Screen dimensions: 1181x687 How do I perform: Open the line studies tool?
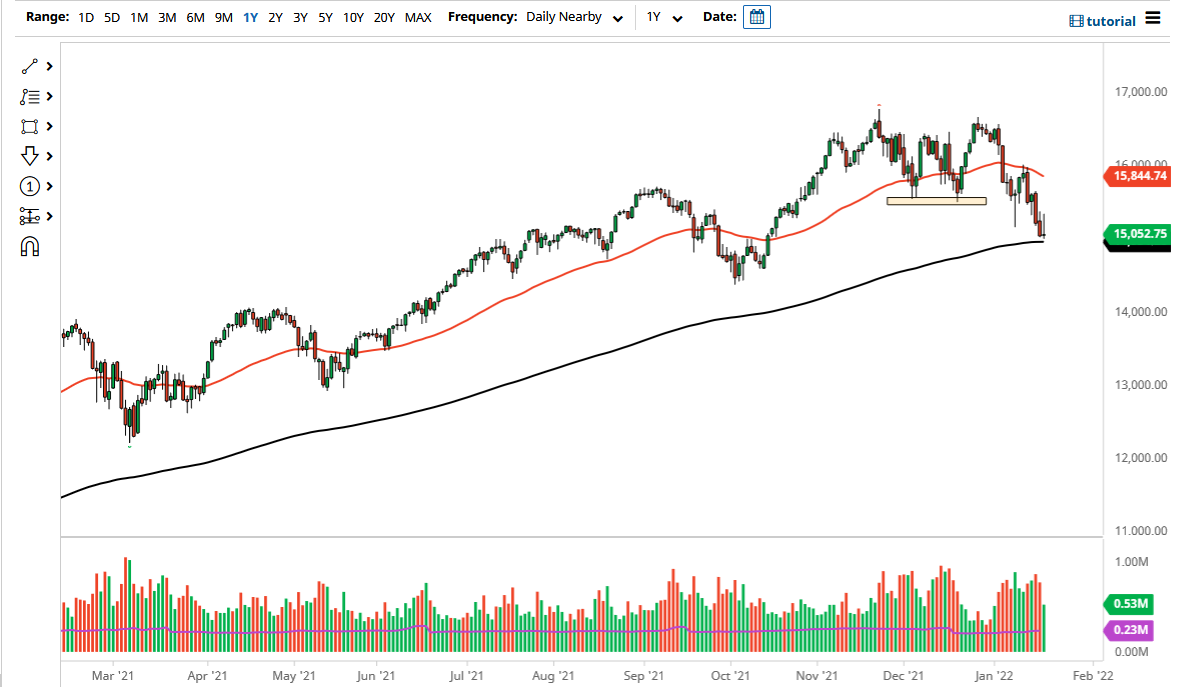(x=30, y=96)
